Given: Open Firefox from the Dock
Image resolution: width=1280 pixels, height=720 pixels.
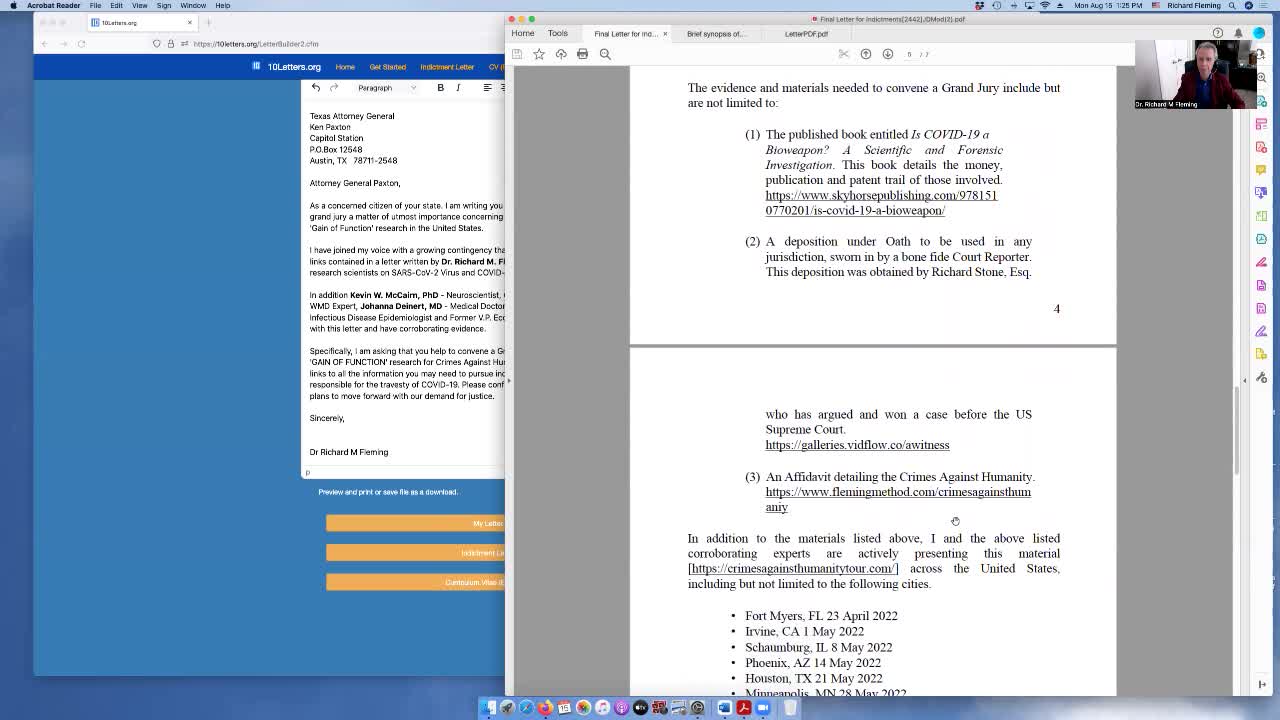Looking at the screenshot, I should click(545, 708).
